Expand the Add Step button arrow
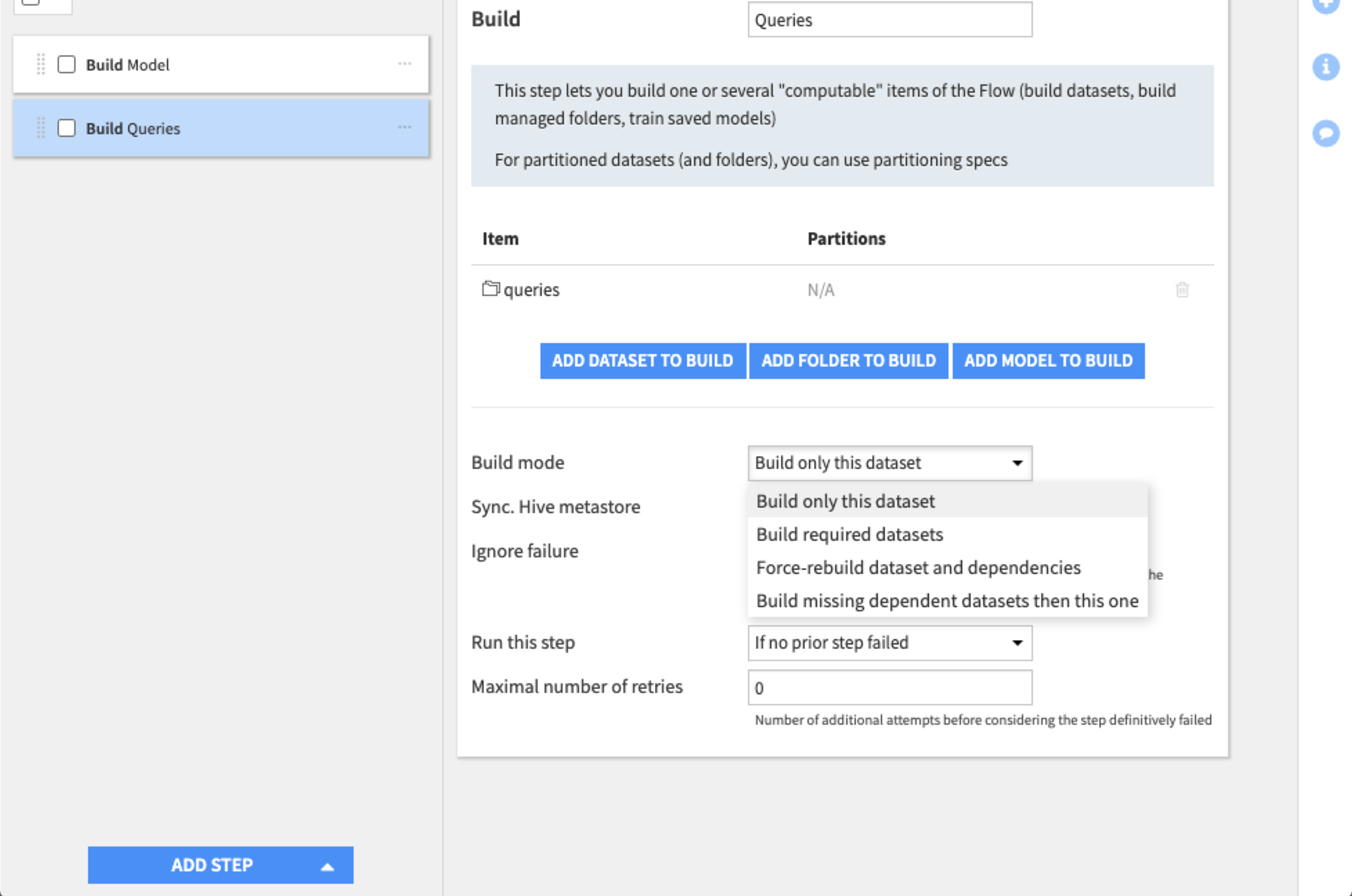Image resolution: width=1352 pixels, height=896 pixels. click(327, 866)
